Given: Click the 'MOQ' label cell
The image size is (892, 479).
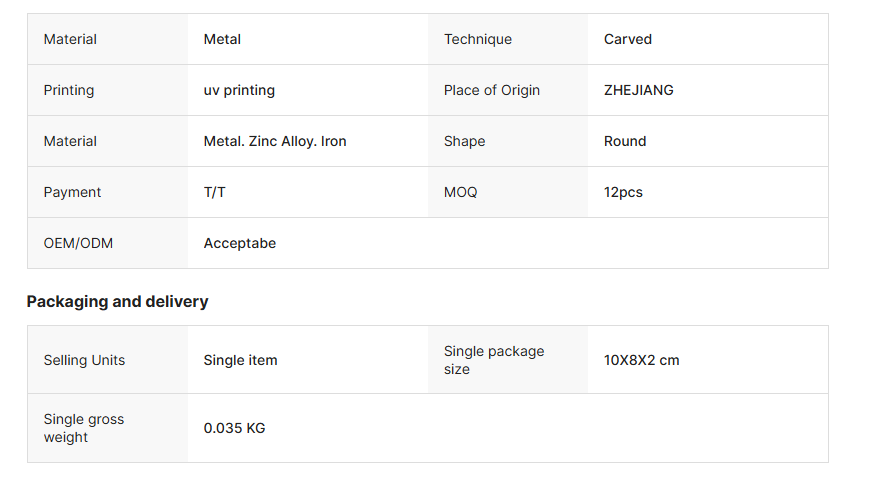Looking at the screenshot, I should pos(460,192).
